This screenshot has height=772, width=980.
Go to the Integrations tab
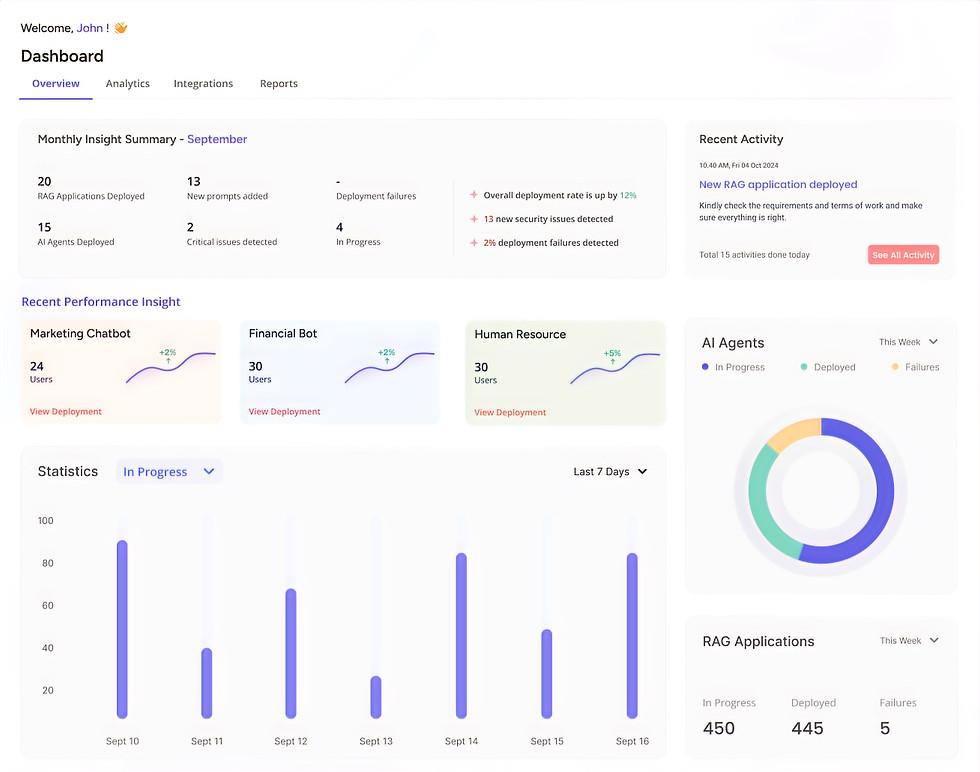203,83
